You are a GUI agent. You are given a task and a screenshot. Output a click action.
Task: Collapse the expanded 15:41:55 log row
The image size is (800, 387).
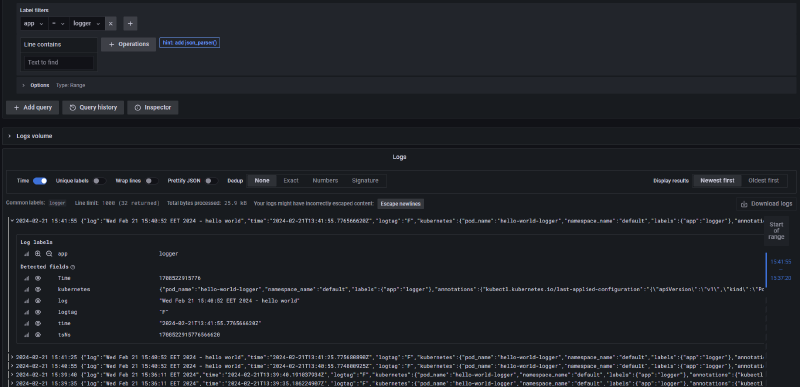[12, 221]
